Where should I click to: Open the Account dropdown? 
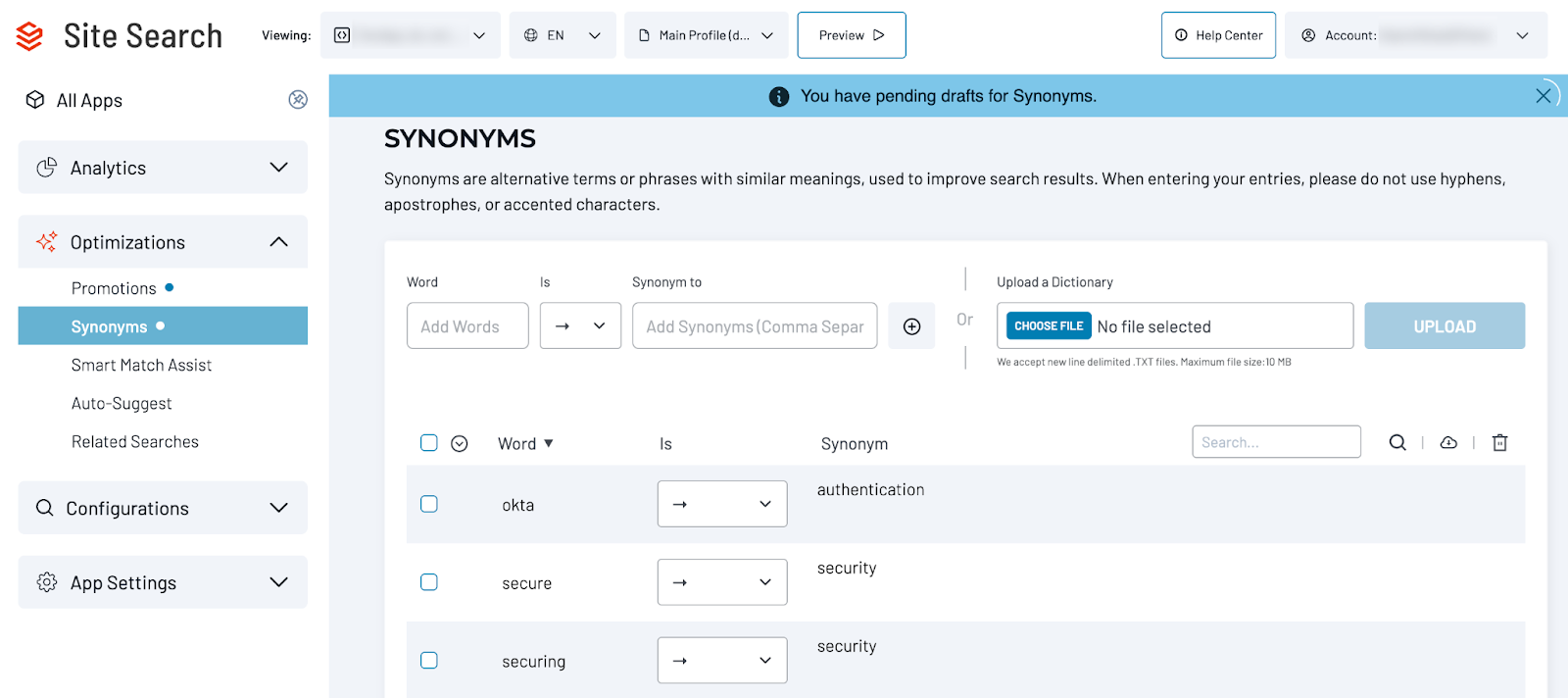1416,35
